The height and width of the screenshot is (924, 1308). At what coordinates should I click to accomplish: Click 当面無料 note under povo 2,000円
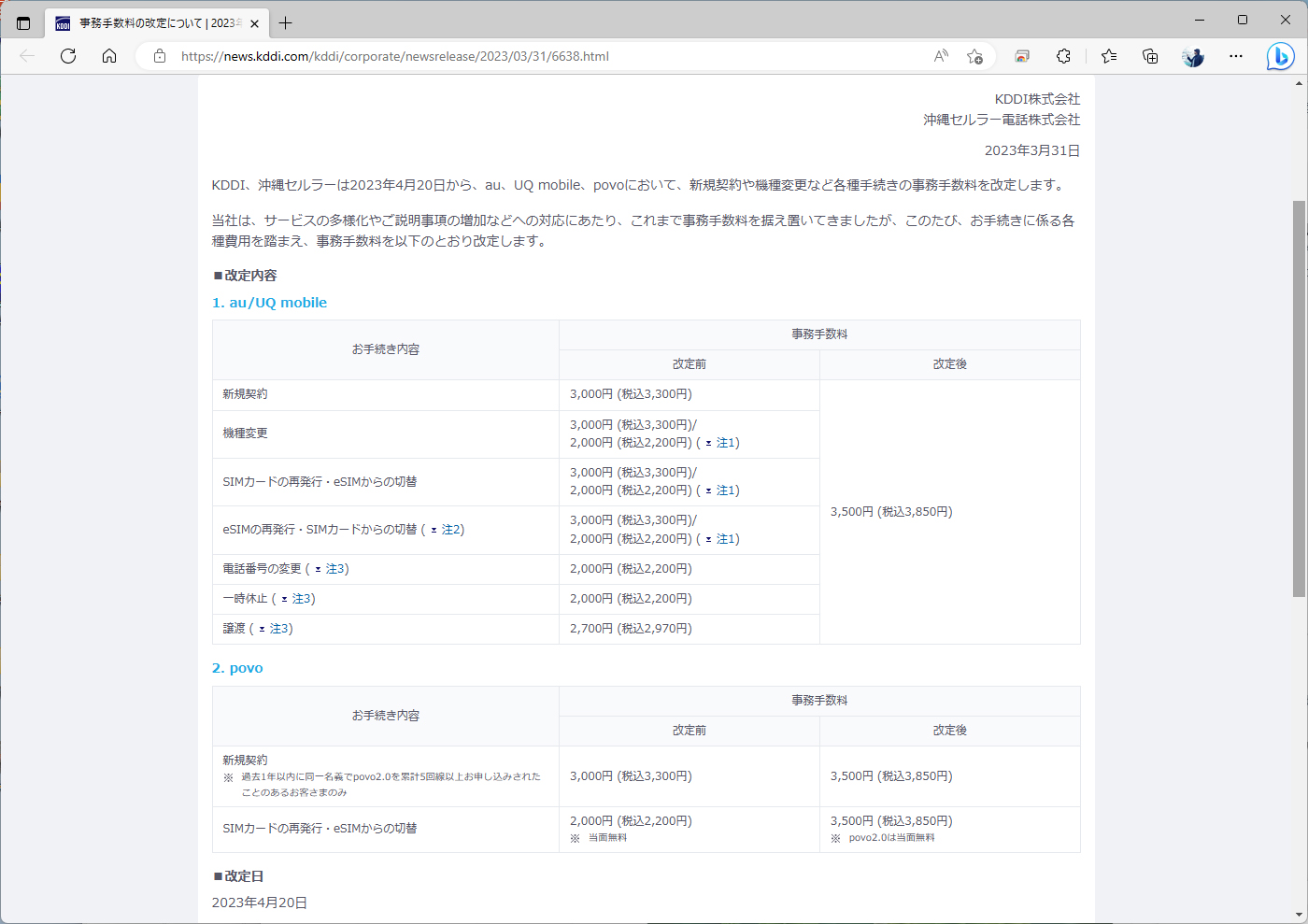[607, 838]
